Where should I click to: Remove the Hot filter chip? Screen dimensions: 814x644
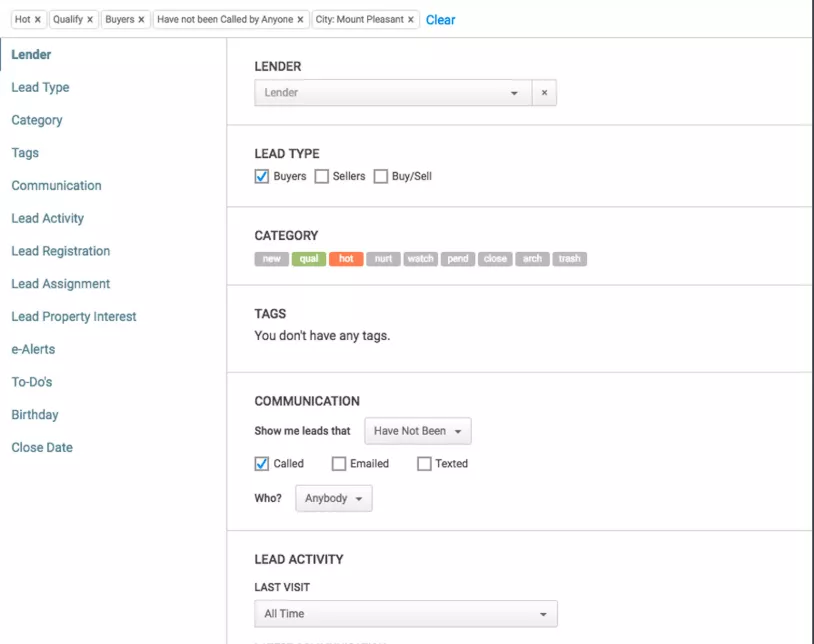[x=38, y=19]
